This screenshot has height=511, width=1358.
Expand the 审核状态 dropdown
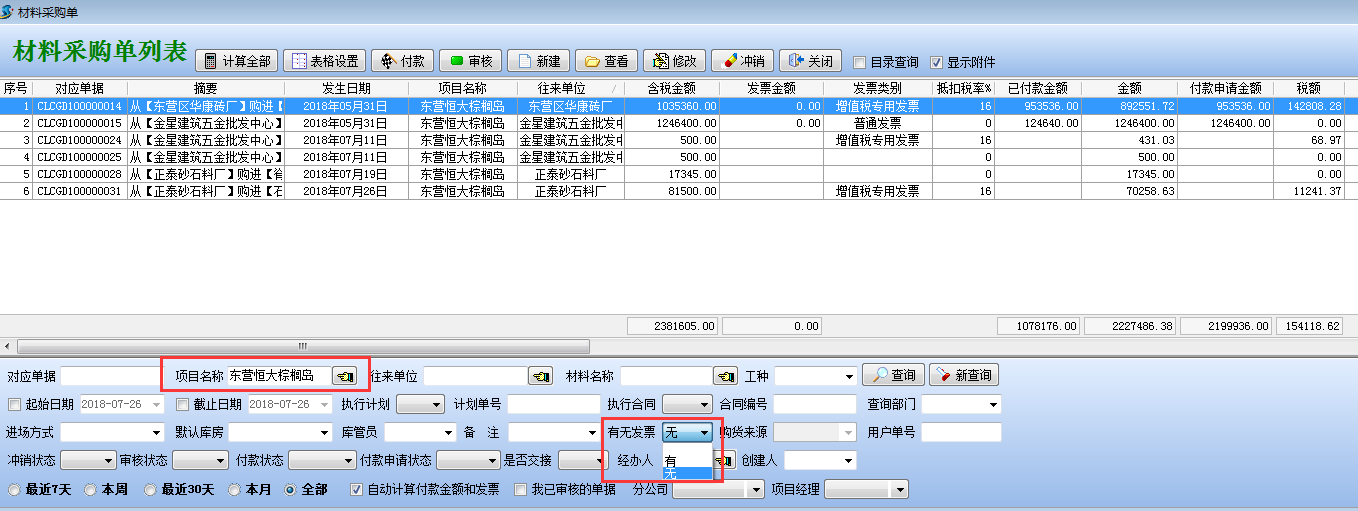219,461
